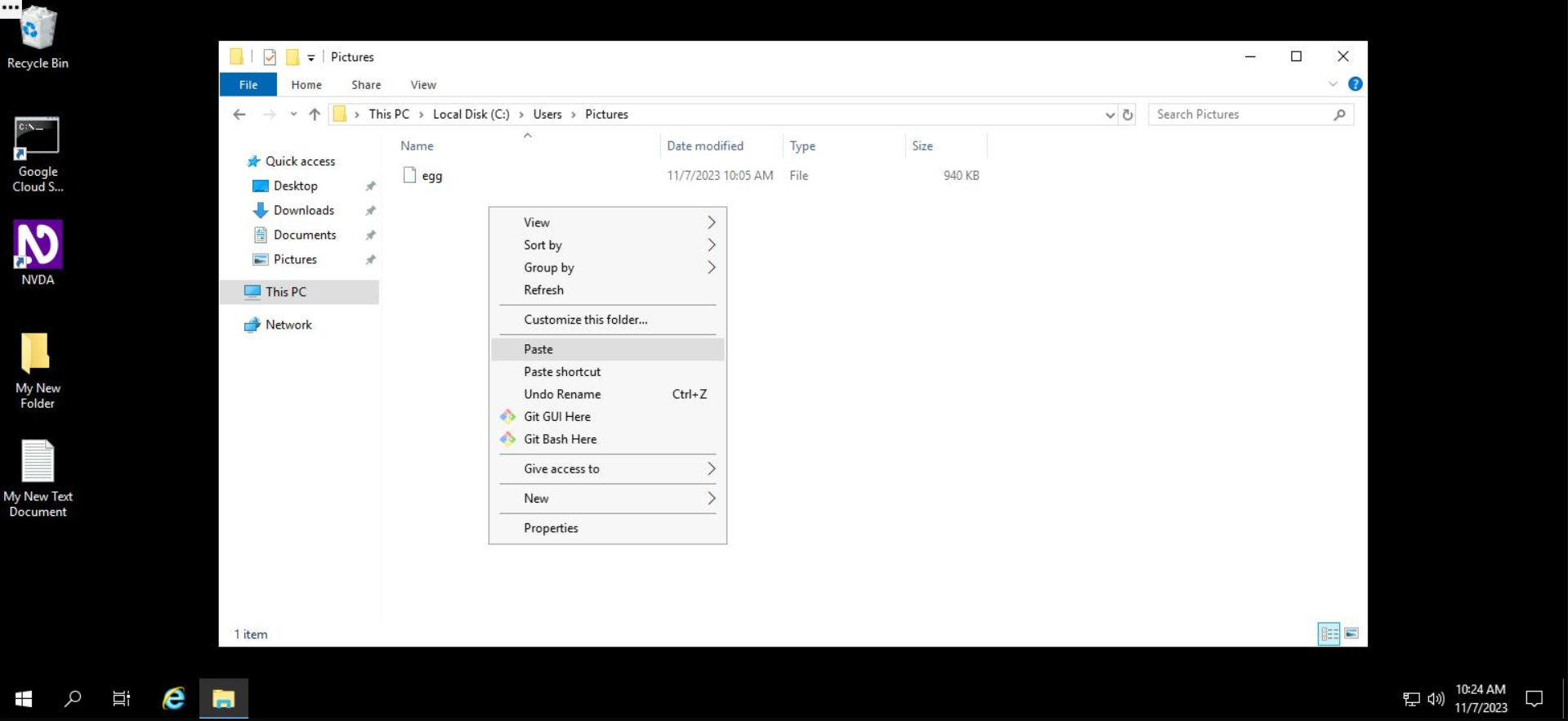This screenshot has width=1568, height=721.
Task: Select Quick access in the navigation pane
Action: coord(300,161)
